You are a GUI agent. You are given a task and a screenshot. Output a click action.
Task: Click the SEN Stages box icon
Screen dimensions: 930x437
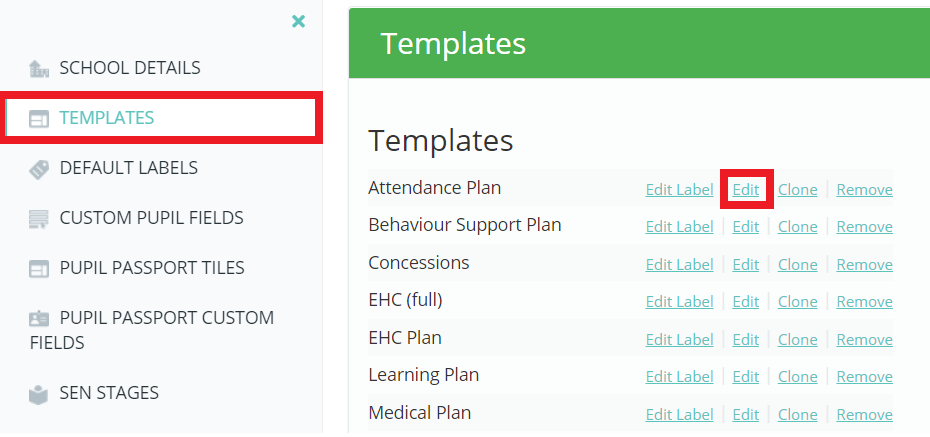tap(39, 394)
